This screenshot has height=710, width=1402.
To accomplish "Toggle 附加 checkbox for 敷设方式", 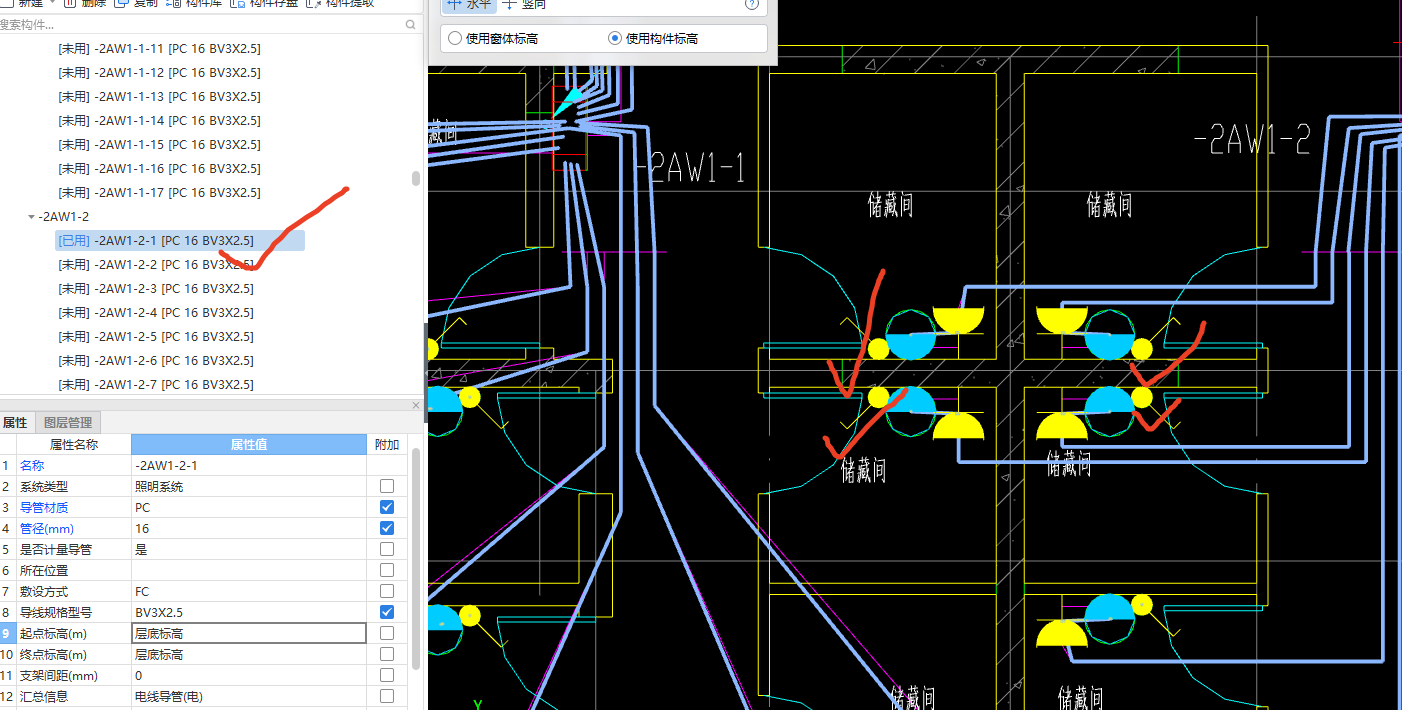I will coord(387,591).
